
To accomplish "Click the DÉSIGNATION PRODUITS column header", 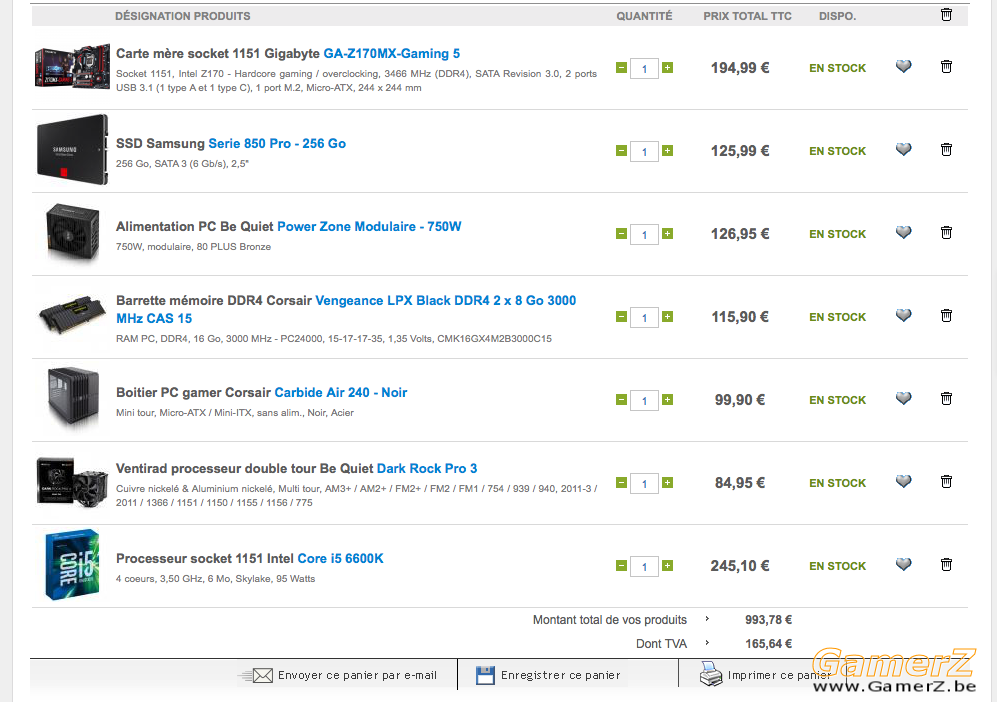I will [x=182, y=16].
